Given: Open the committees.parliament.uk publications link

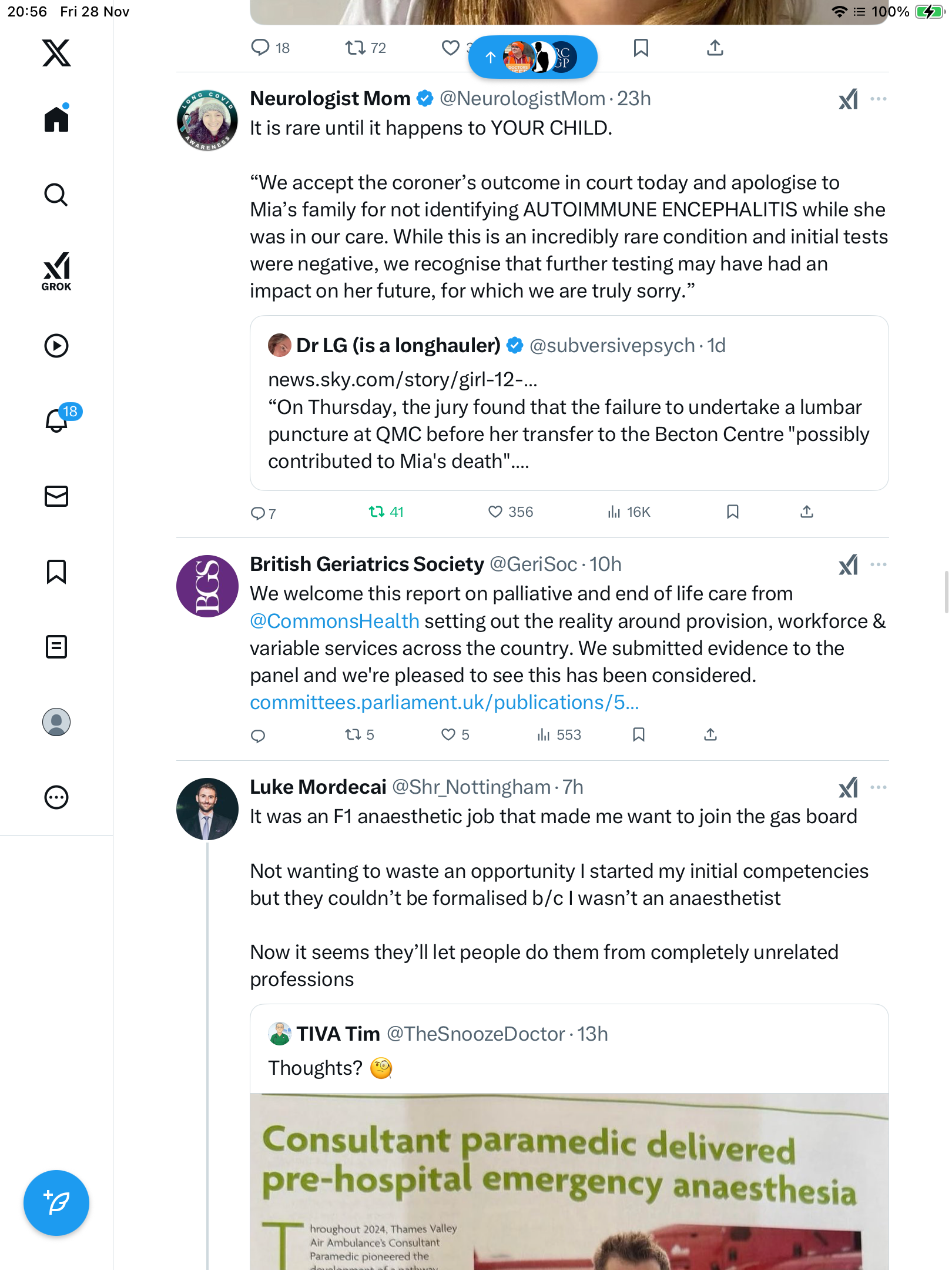Looking at the screenshot, I should 444,703.
